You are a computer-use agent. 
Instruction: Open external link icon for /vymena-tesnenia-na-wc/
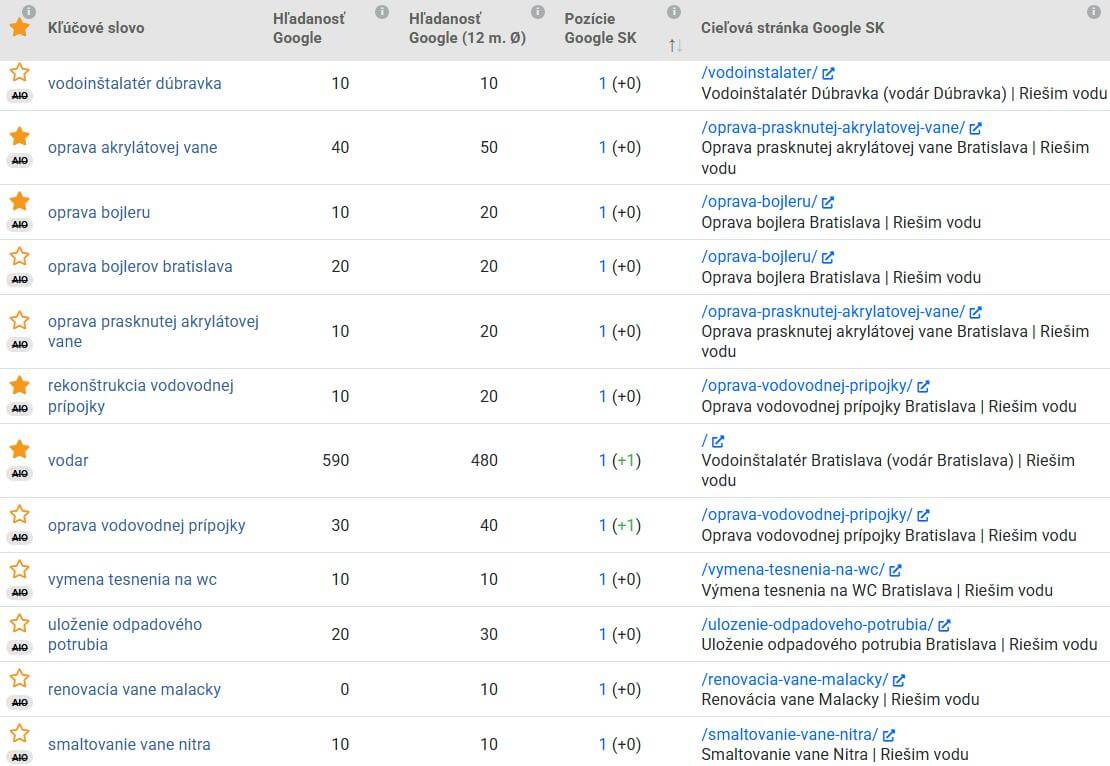tap(896, 570)
